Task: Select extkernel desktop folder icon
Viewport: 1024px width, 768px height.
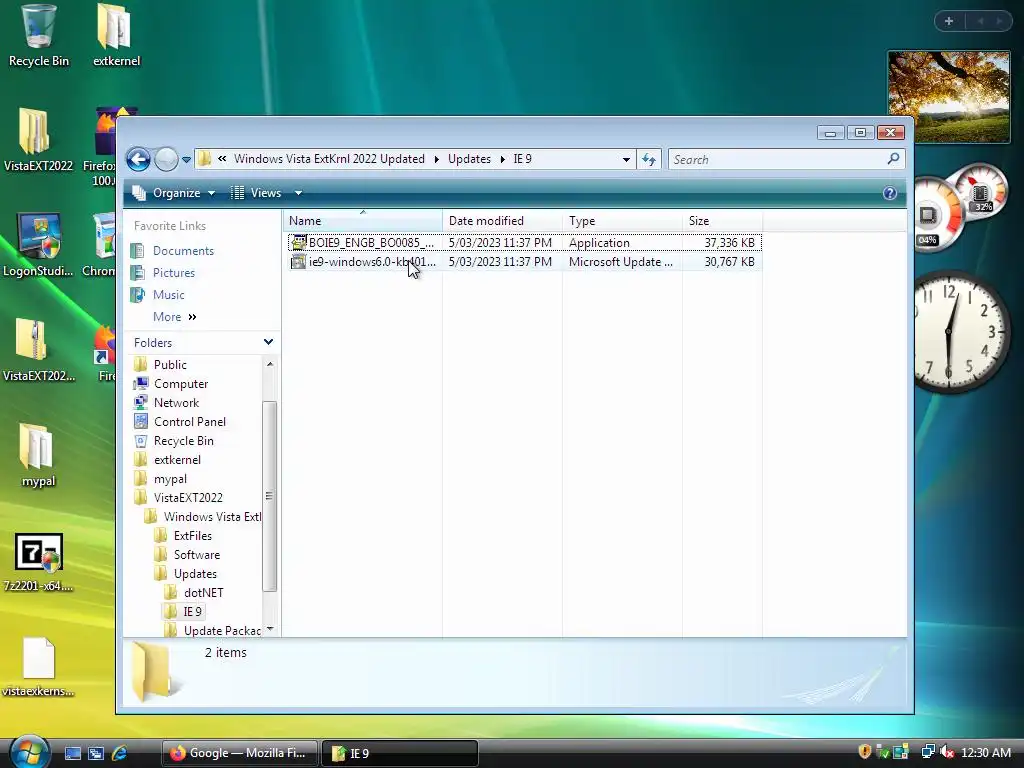Action: point(116,37)
